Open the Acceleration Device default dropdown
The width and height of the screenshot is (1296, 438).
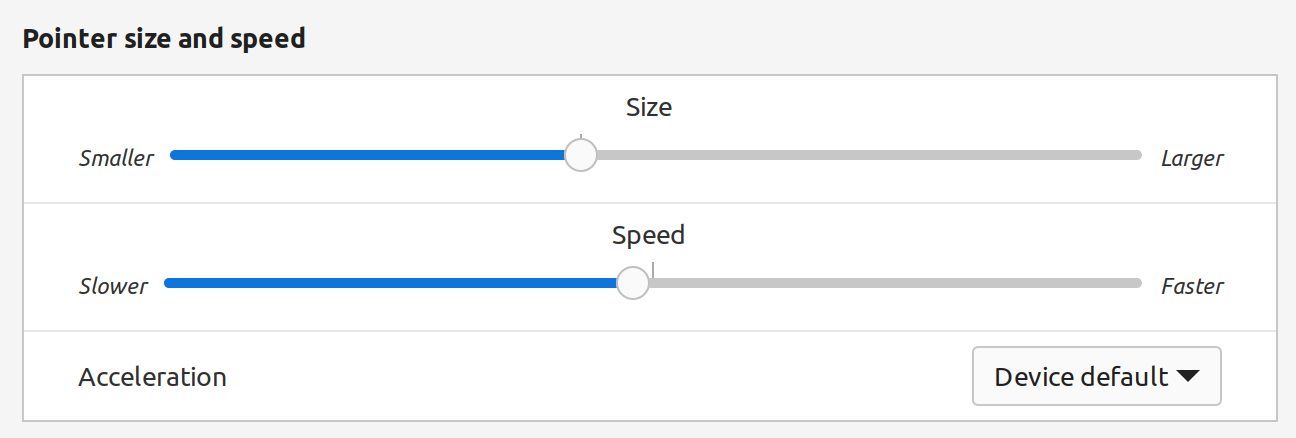1095,376
